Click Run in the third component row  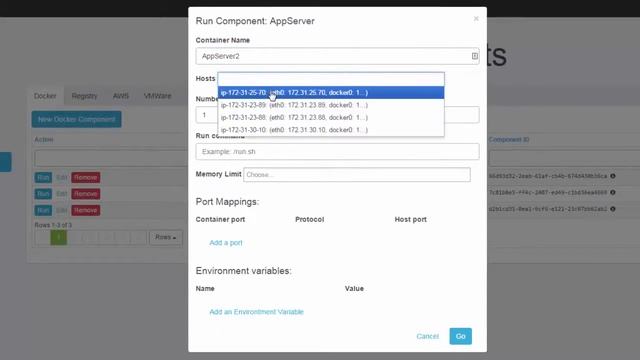pyautogui.click(x=43, y=210)
